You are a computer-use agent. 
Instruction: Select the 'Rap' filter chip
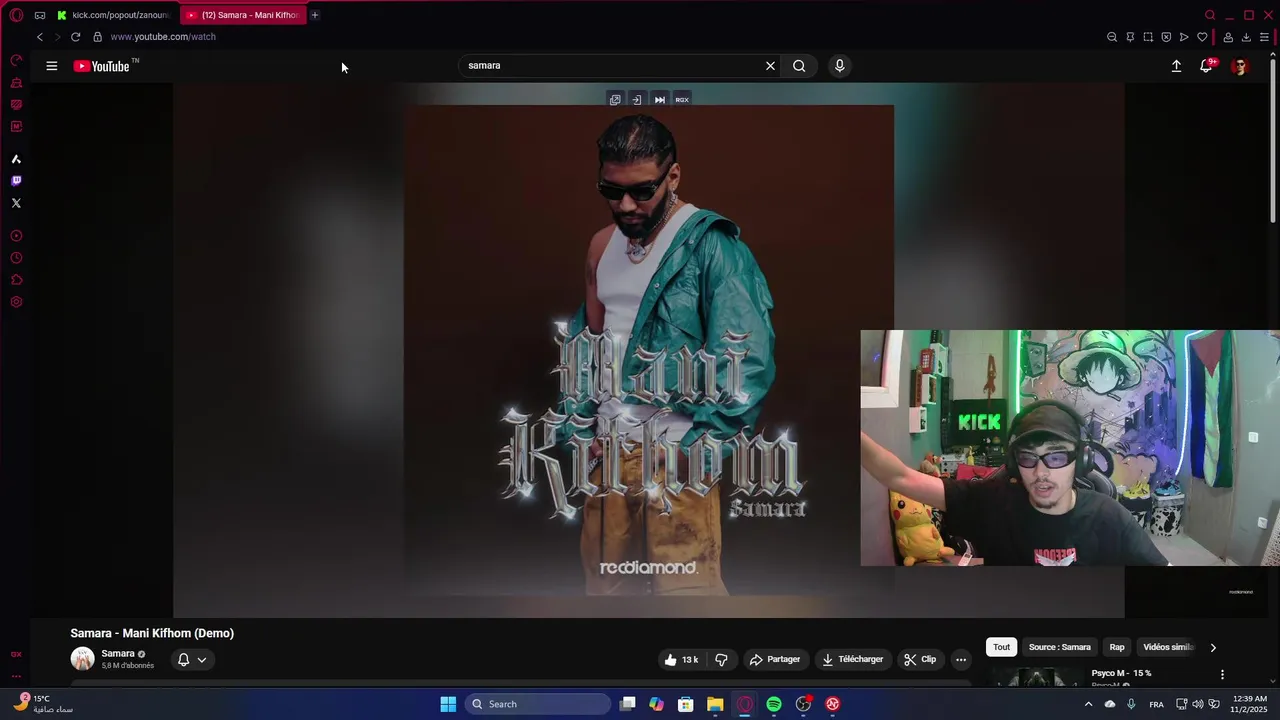click(x=1117, y=647)
